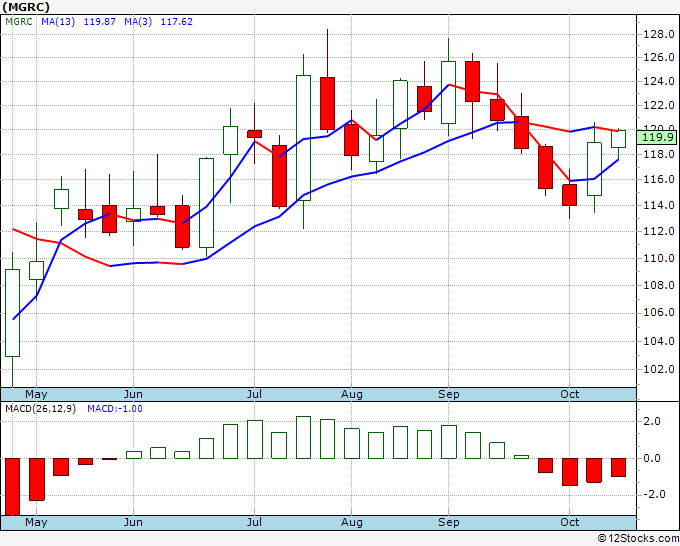Click the tall white candlestick at far left

tap(13, 313)
